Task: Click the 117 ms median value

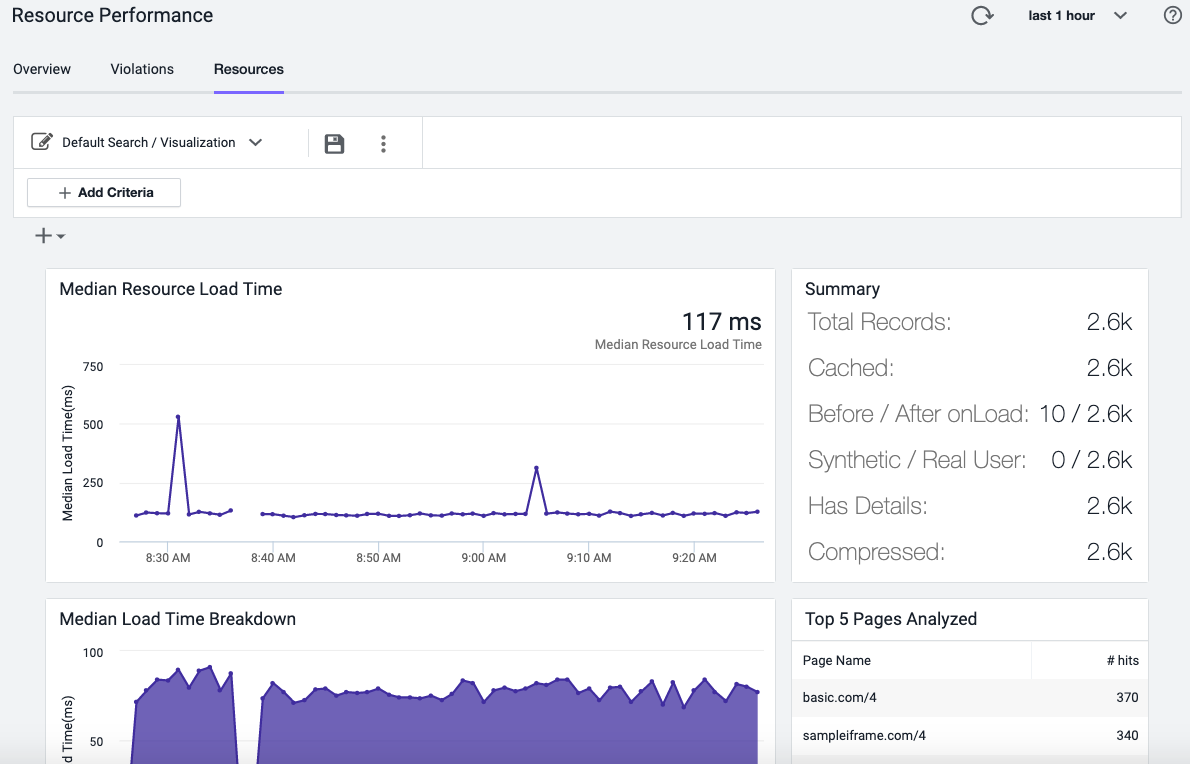Action: point(721,322)
